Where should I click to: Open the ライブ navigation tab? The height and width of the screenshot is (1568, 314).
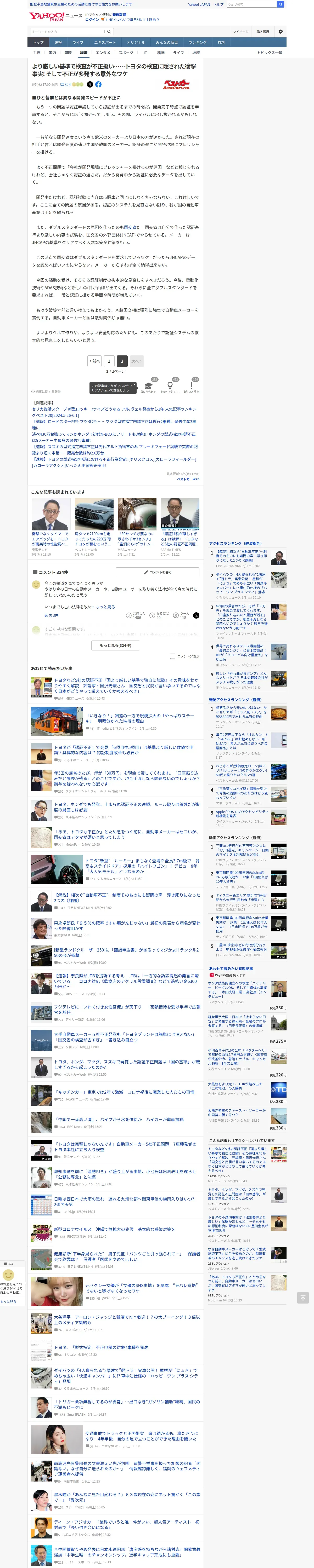click(78, 43)
